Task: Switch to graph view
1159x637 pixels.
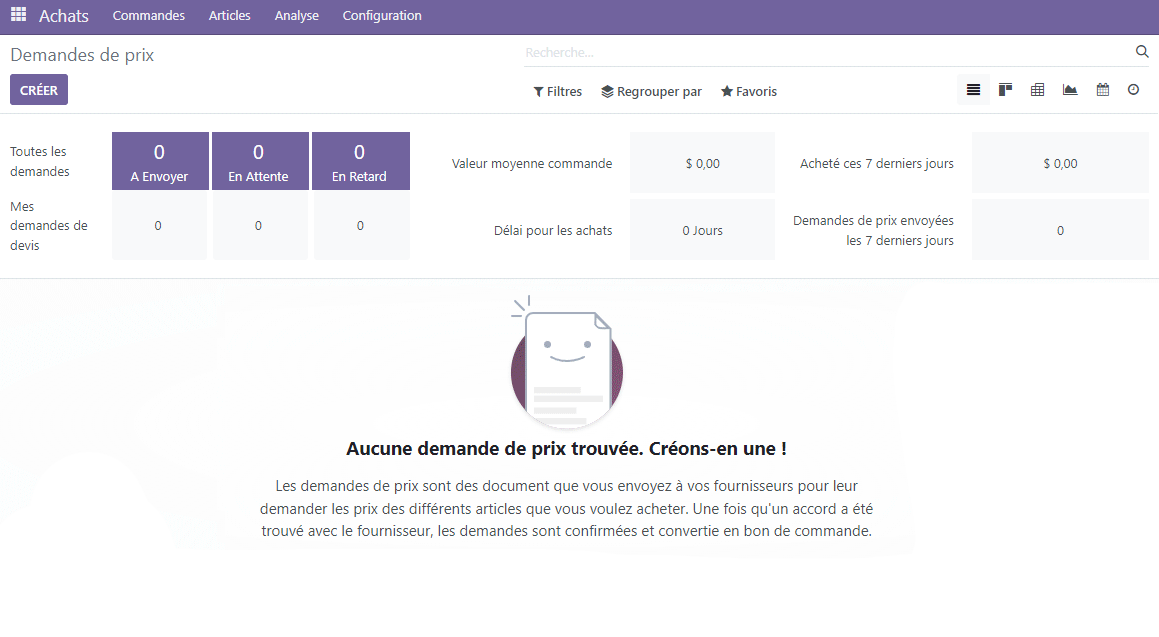Action: (x=1070, y=90)
